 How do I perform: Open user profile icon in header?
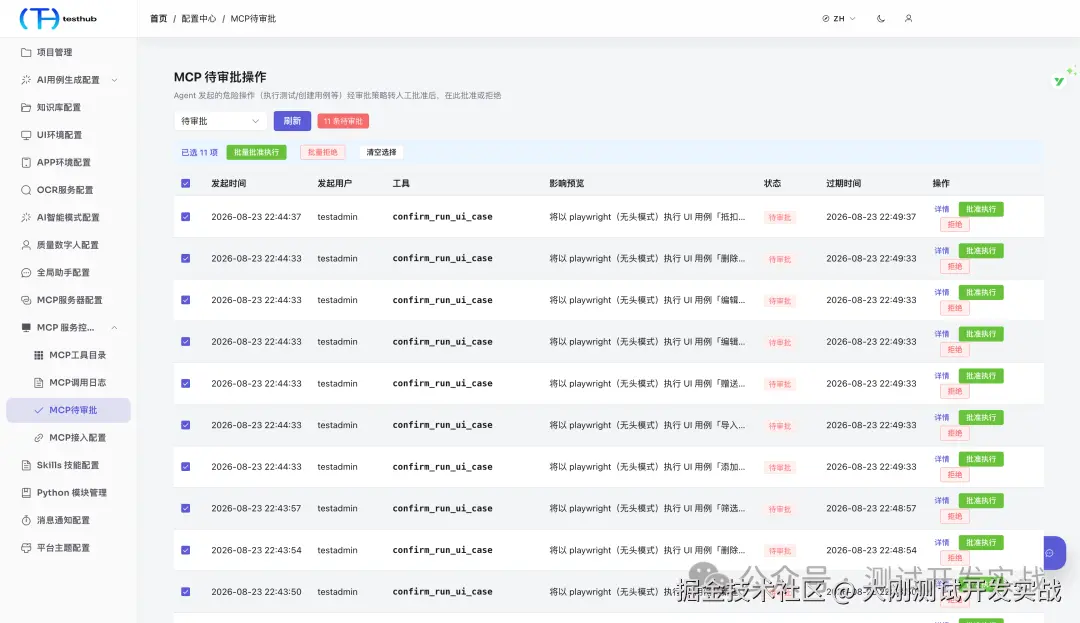pos(908,19)
